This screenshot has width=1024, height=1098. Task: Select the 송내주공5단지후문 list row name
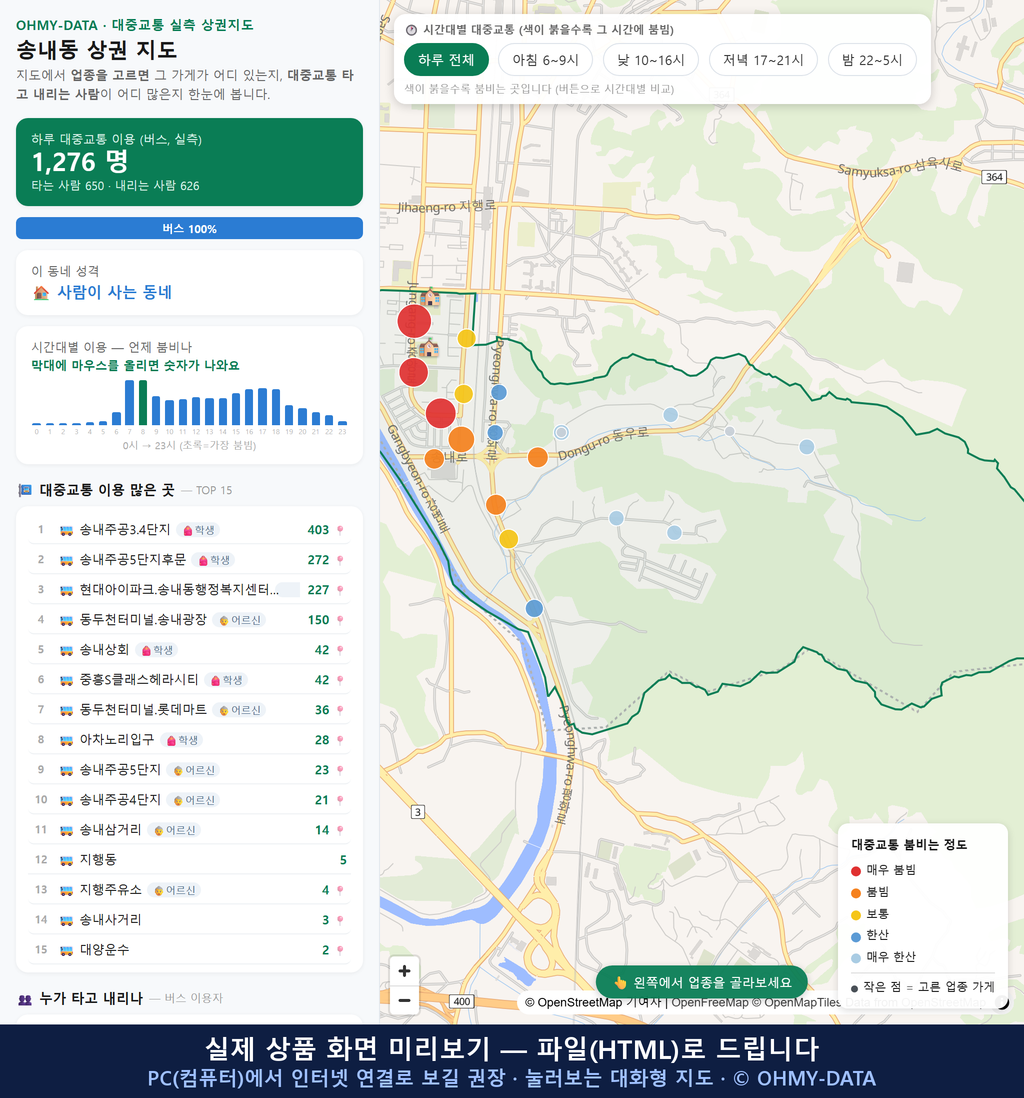pyautogui.click(x=132, y=560)
